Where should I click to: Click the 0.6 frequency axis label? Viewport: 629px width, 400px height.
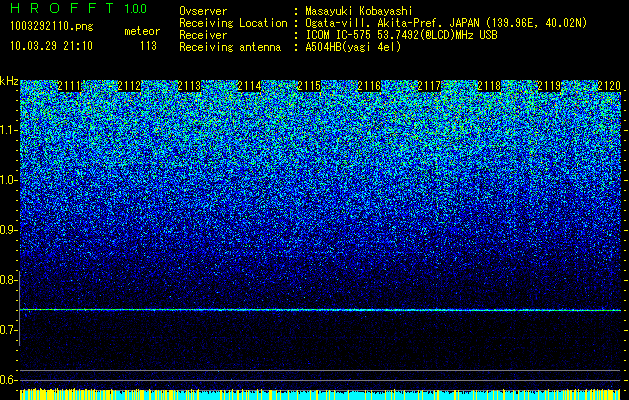tap(8, 380)
